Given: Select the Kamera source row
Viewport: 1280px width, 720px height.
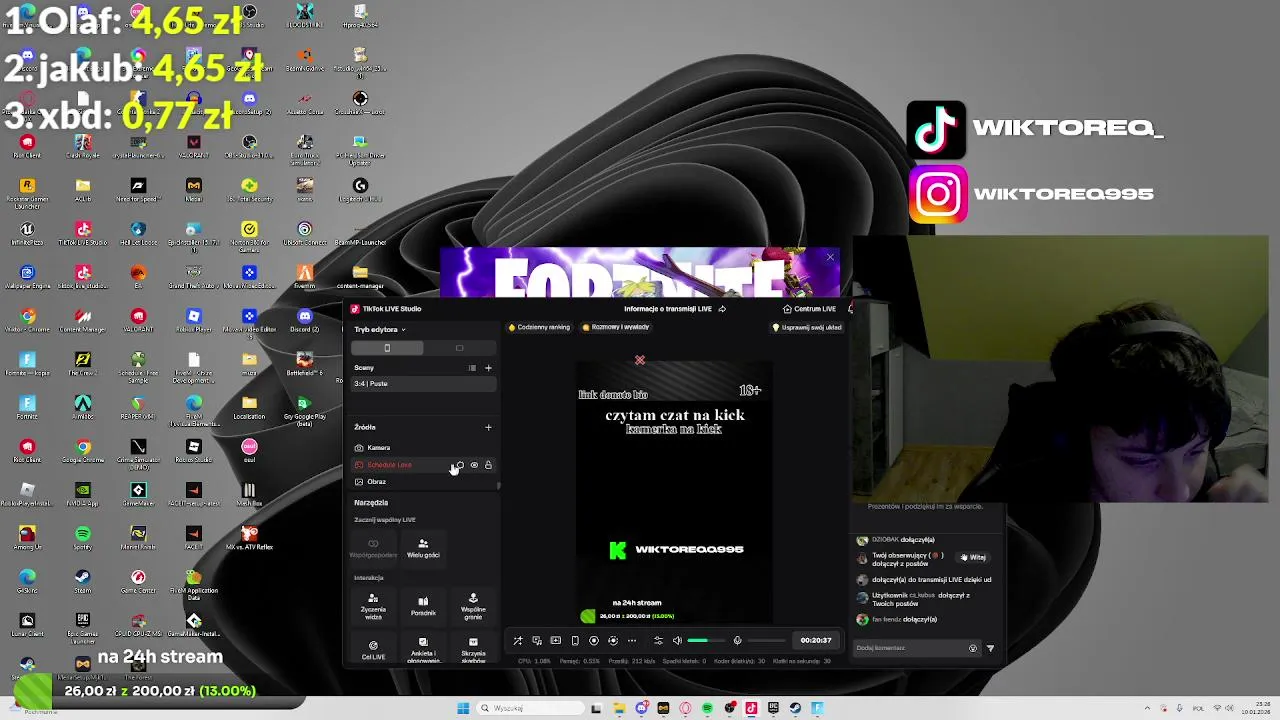Looking at the screenshot, I should [424, 448].
